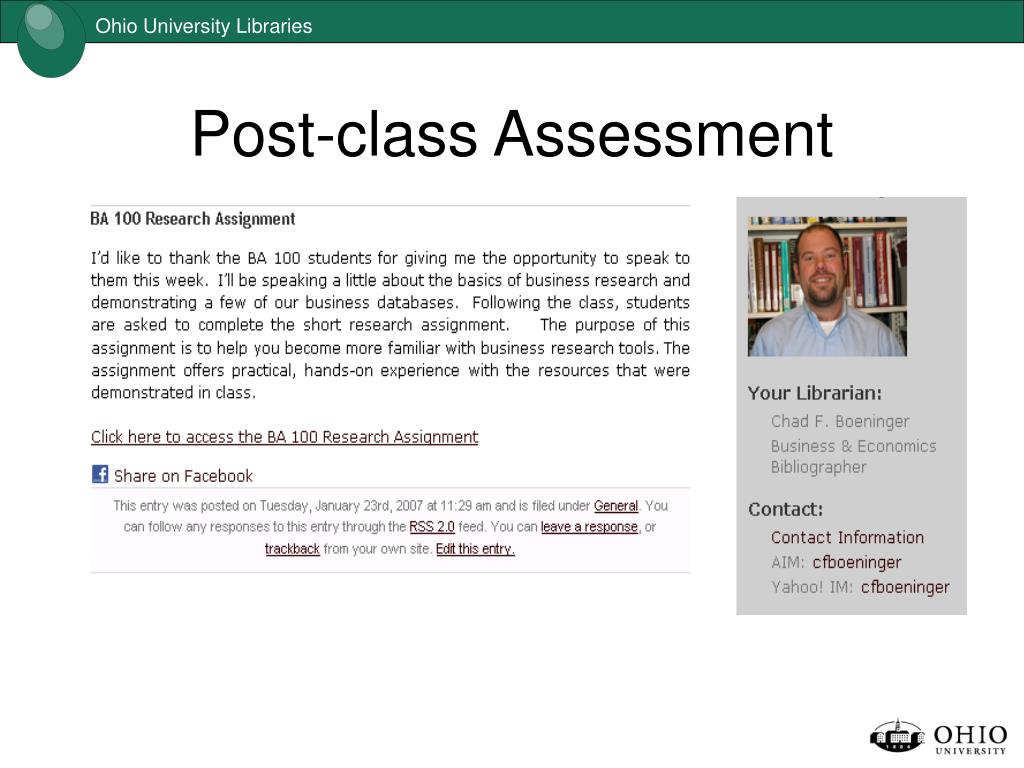Follow the RSS 2.0 feed link

pos(432,527)
